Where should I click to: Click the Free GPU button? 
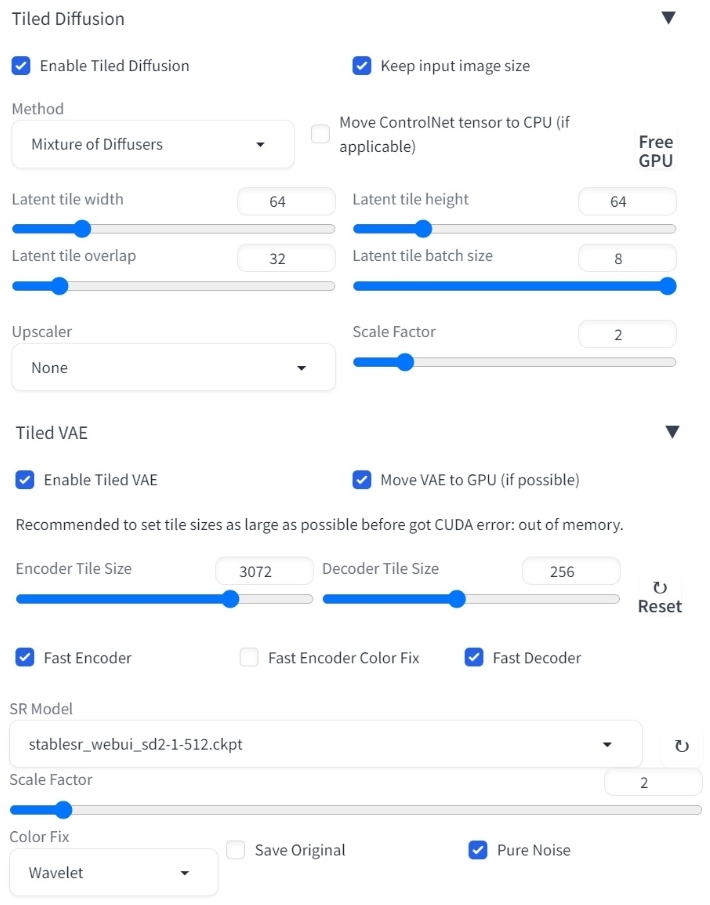coord(656,151)
